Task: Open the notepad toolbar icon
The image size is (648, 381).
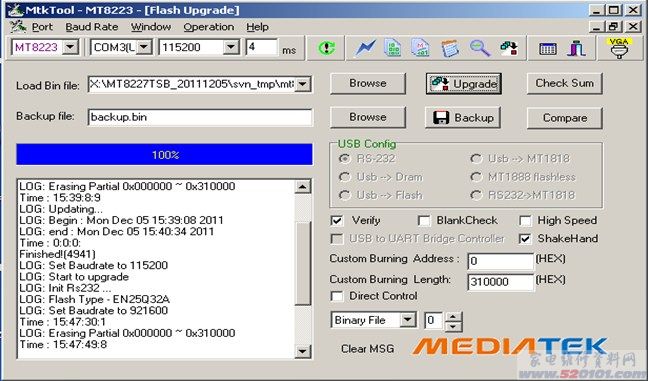Action: click(450, 48)
